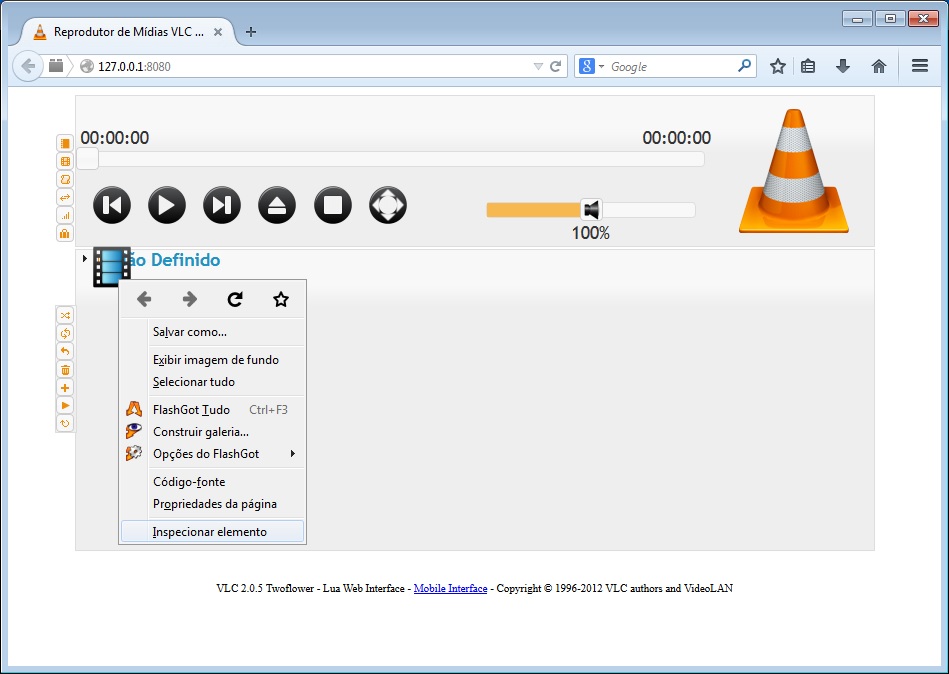Start playback with the play button
Screen dimensions: 949x674
coord(167,205)
